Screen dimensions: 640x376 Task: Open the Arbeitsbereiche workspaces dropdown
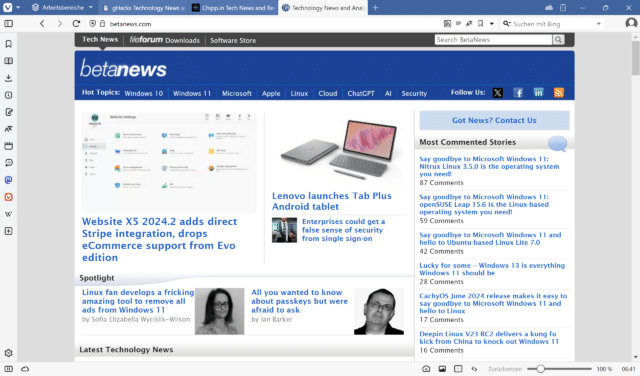pos(62,7)
